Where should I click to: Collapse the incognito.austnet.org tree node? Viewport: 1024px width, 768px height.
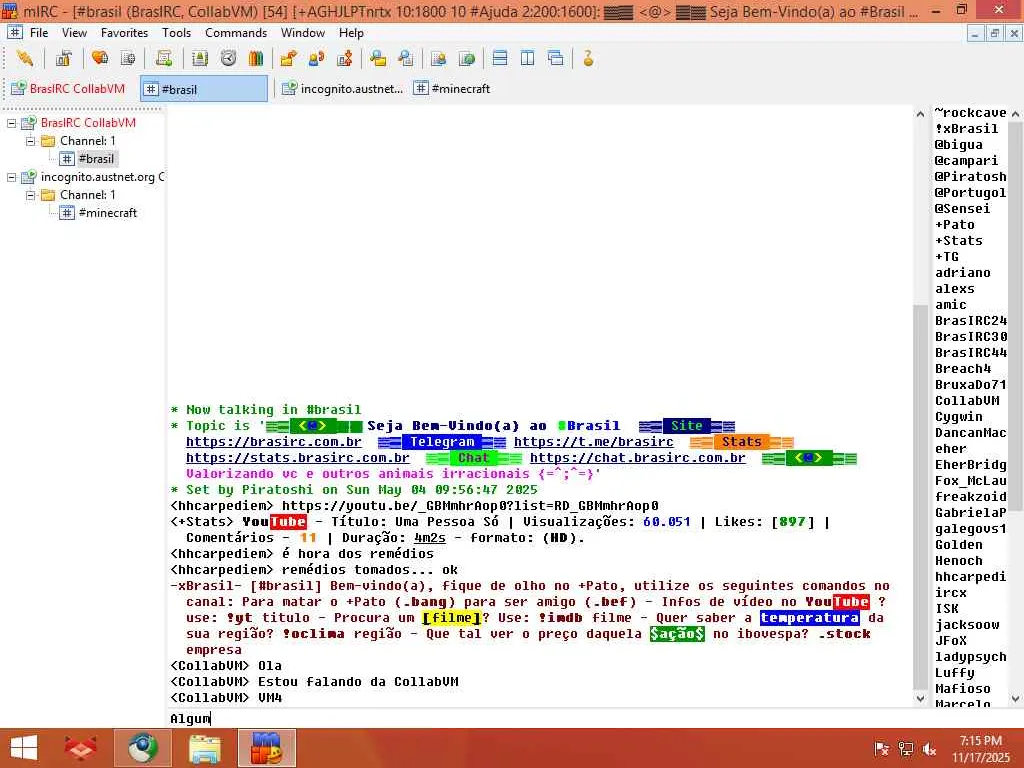pos(11,177)
